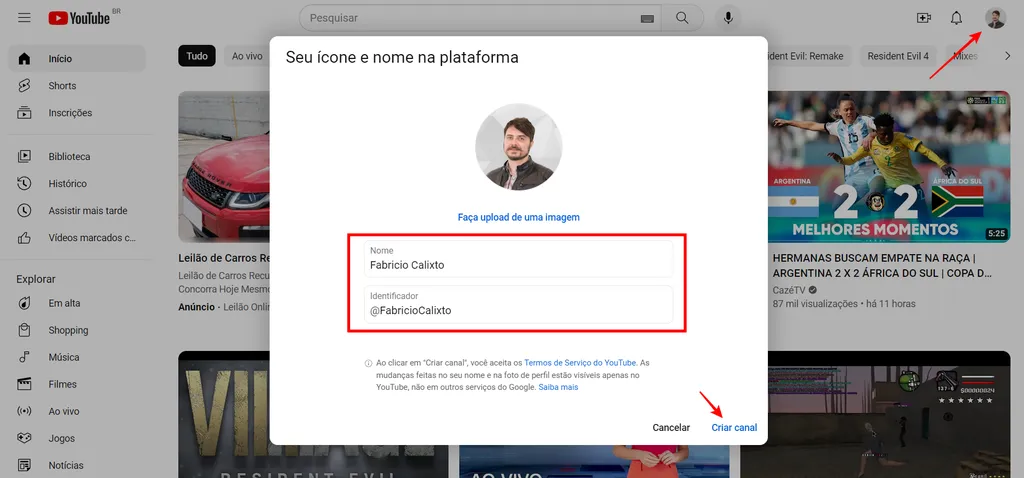The width and height of the screenshot is (1024, 478).
Task: Show more filter chips with right chevron
Action: [x=1007, y=56]
